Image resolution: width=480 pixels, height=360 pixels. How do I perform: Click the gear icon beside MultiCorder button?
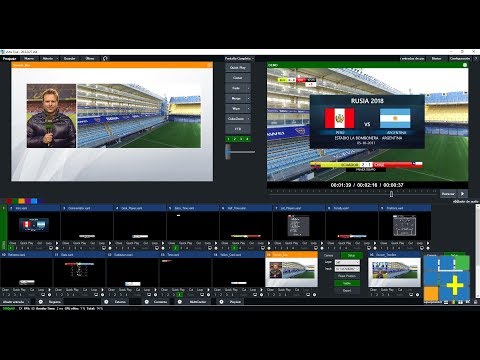[x=180, y=302]
